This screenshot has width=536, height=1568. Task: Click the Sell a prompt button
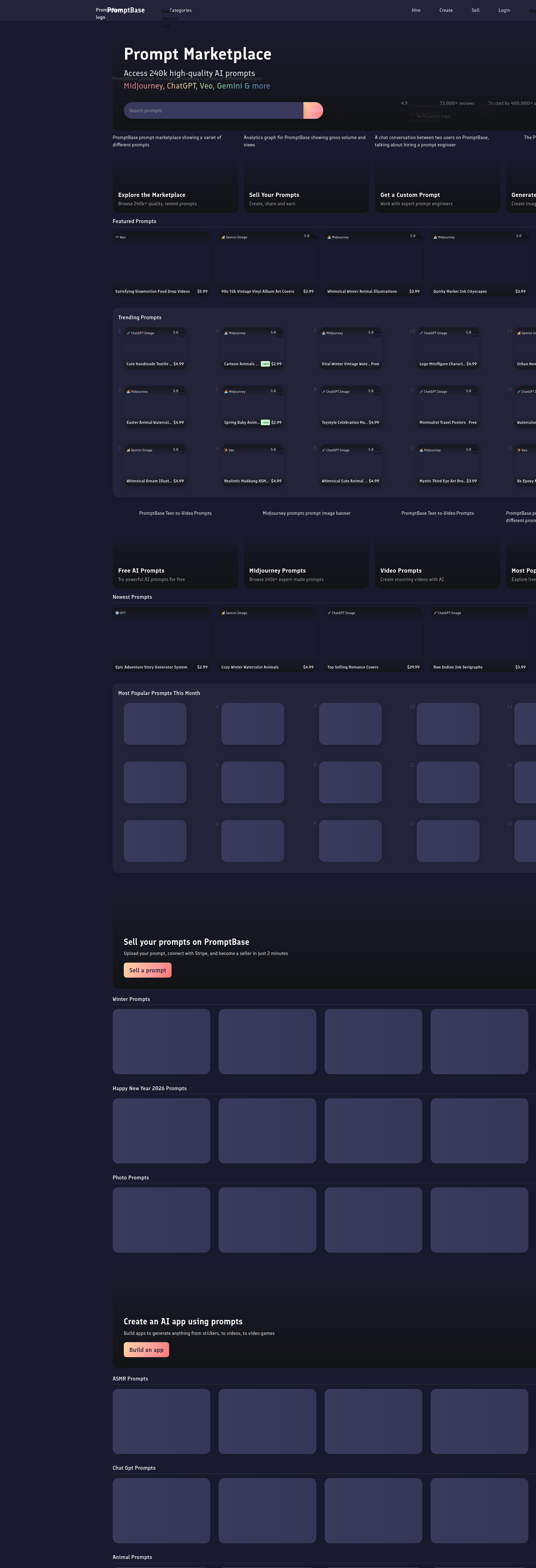(x=148, y=970)
